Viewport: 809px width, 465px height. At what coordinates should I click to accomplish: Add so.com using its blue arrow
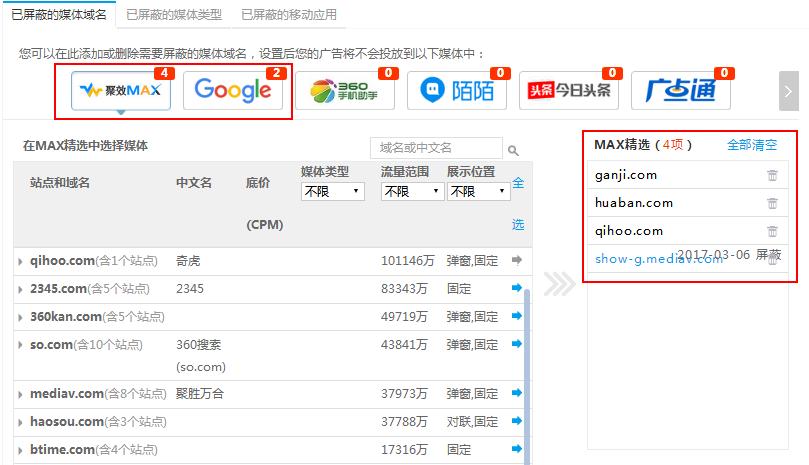point(517,344)
